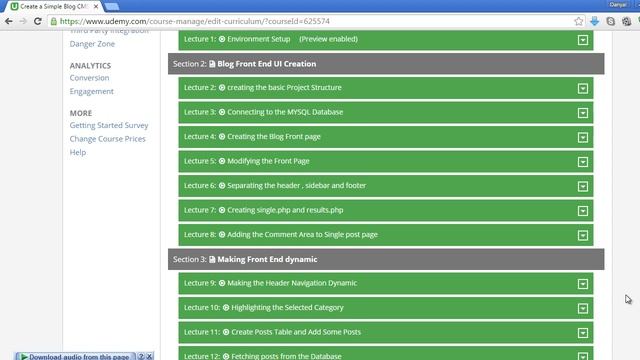Select the Create a Simple Blog tab
Screen dimensions: 640x360
(53, 7)
